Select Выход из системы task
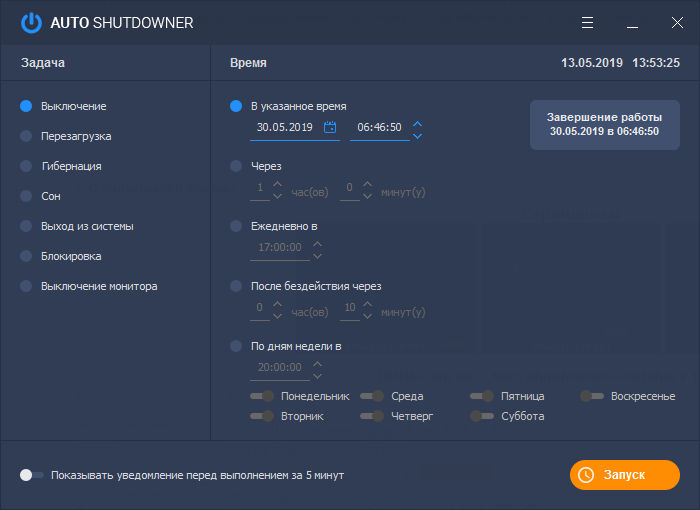This screenshot has width=700, height=510. click(x=26, y=226)
